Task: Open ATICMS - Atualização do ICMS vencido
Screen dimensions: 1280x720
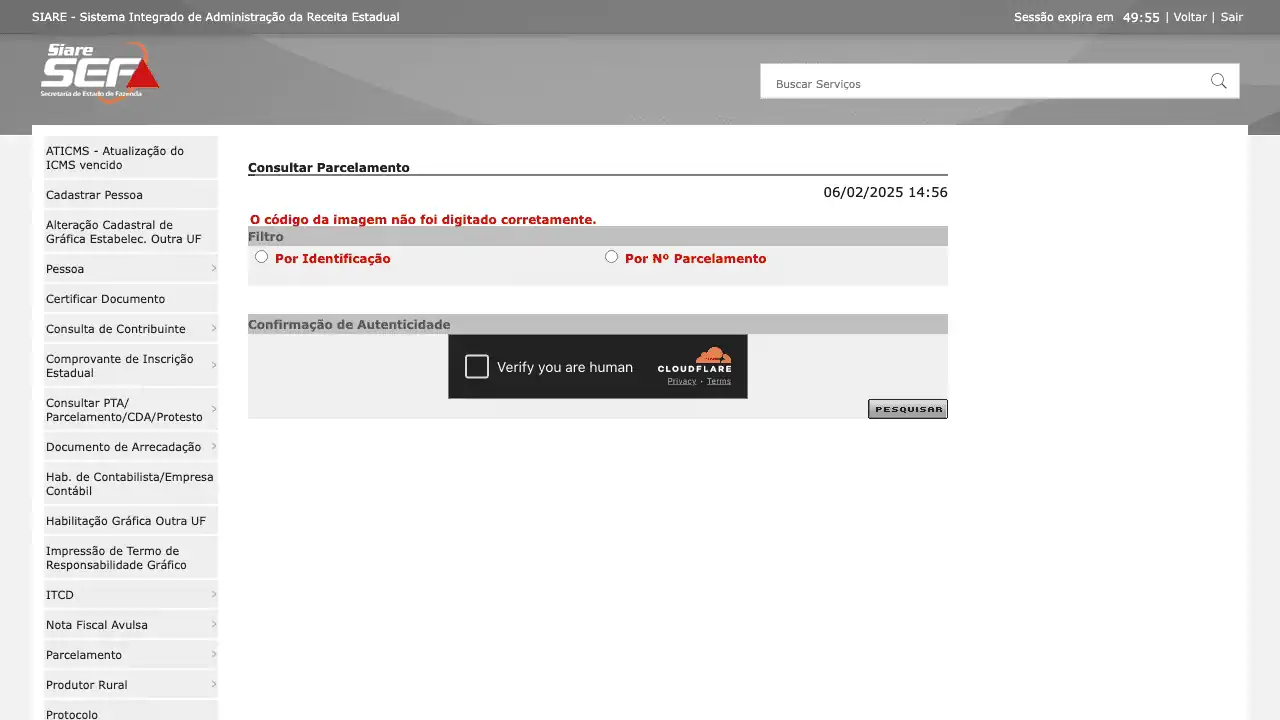Action: coord(114,158)
